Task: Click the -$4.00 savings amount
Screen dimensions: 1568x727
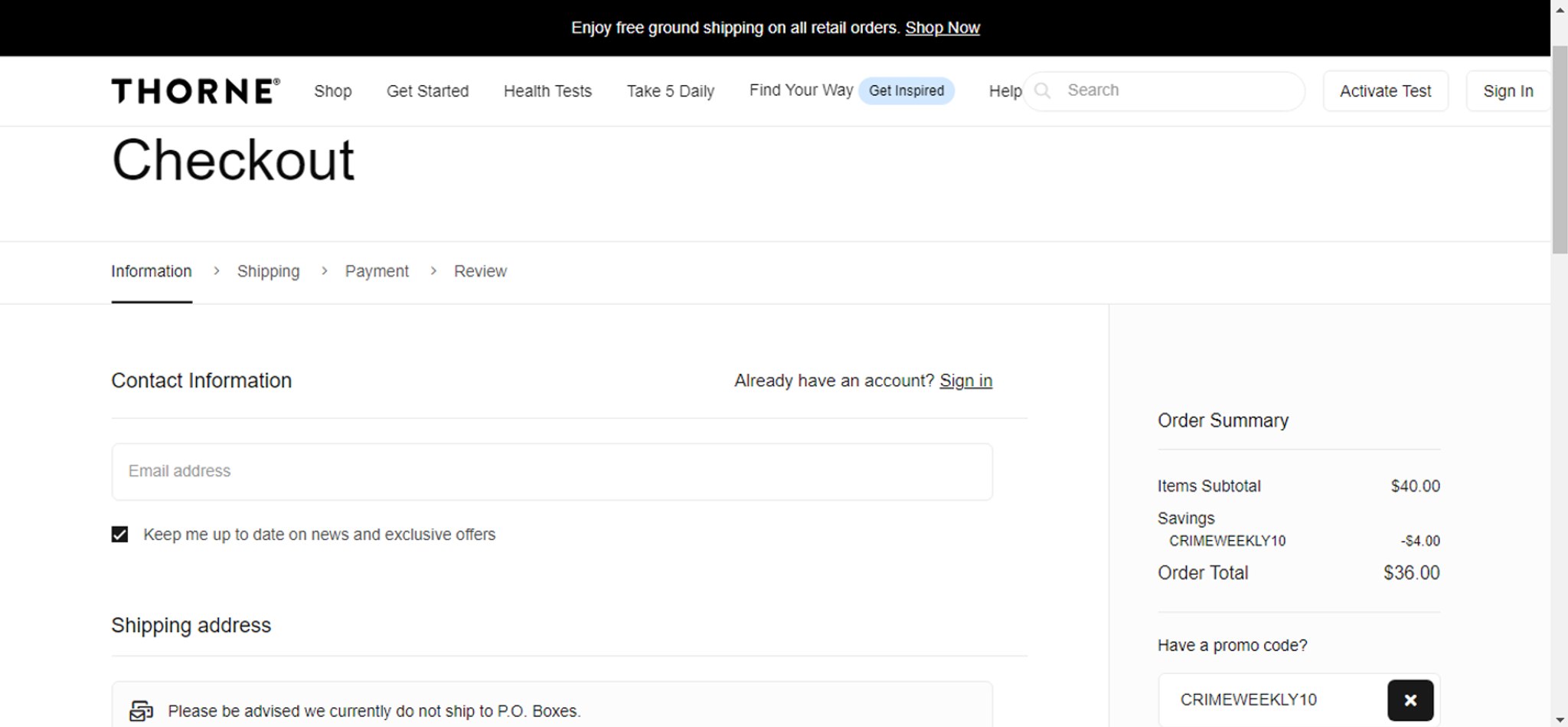Action: pos(1420,541)
